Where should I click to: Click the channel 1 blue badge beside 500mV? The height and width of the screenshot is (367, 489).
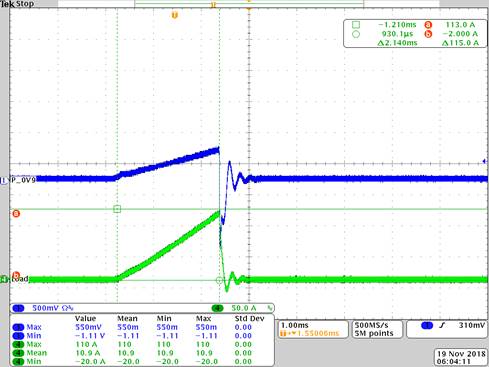pyautogui.click(x=18, y=308)
